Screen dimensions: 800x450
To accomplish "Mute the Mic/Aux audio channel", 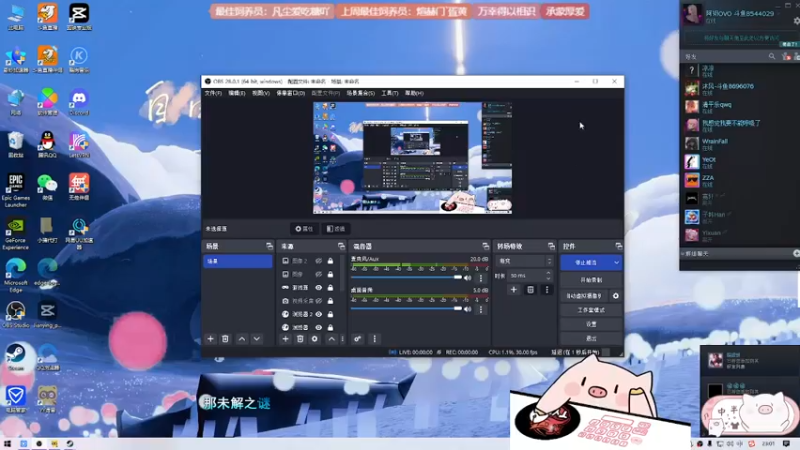I will coord(467,278).
